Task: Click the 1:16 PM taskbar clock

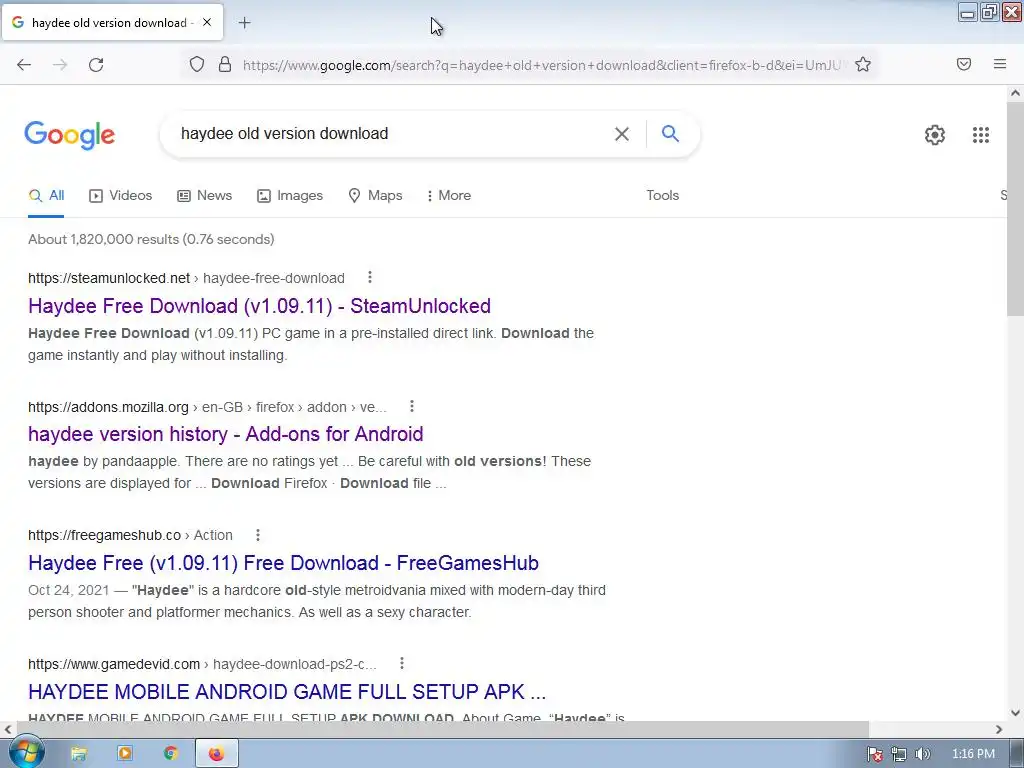Action: [x=973, y=754]
